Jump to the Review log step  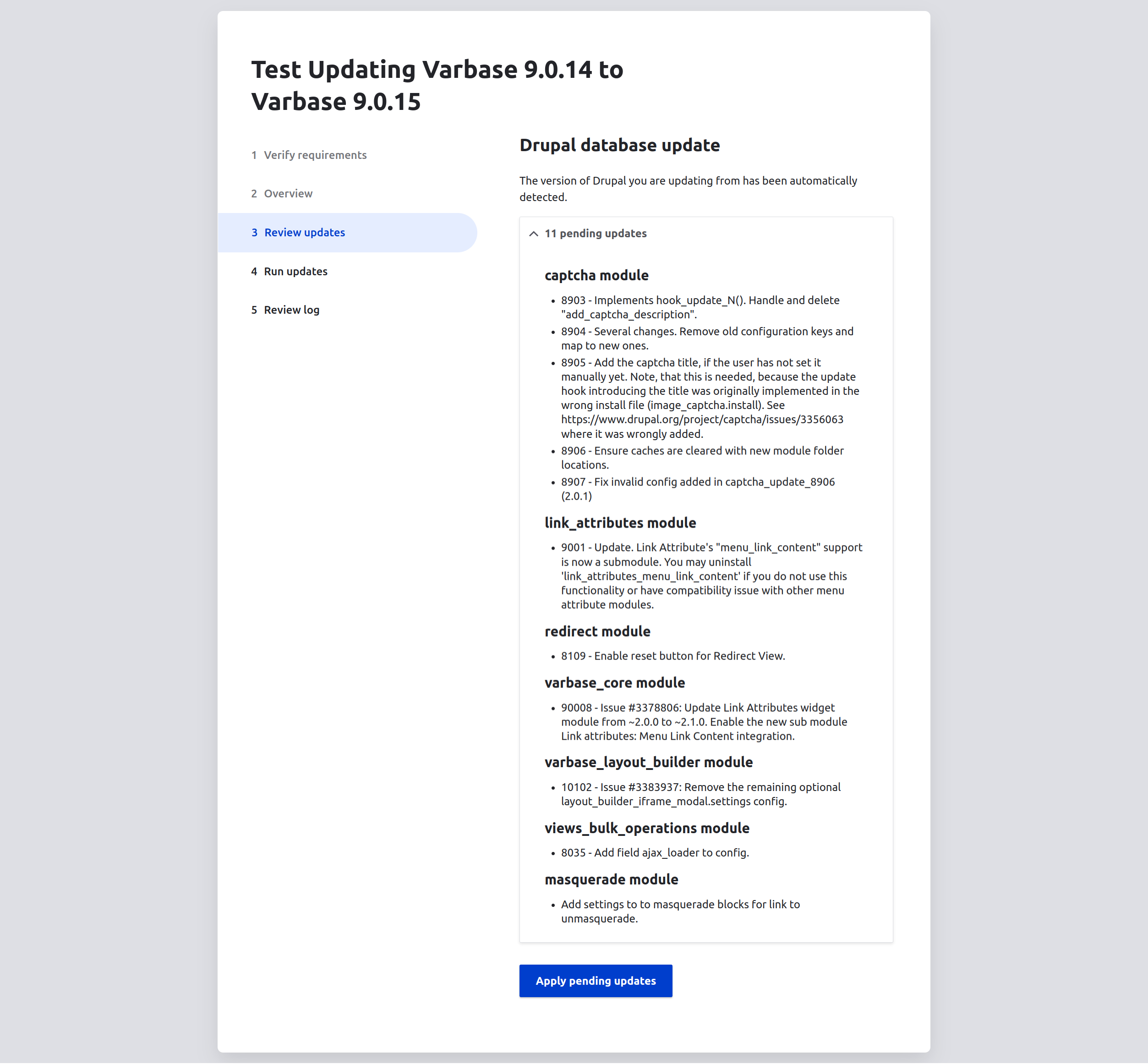[x=291, y=311]
